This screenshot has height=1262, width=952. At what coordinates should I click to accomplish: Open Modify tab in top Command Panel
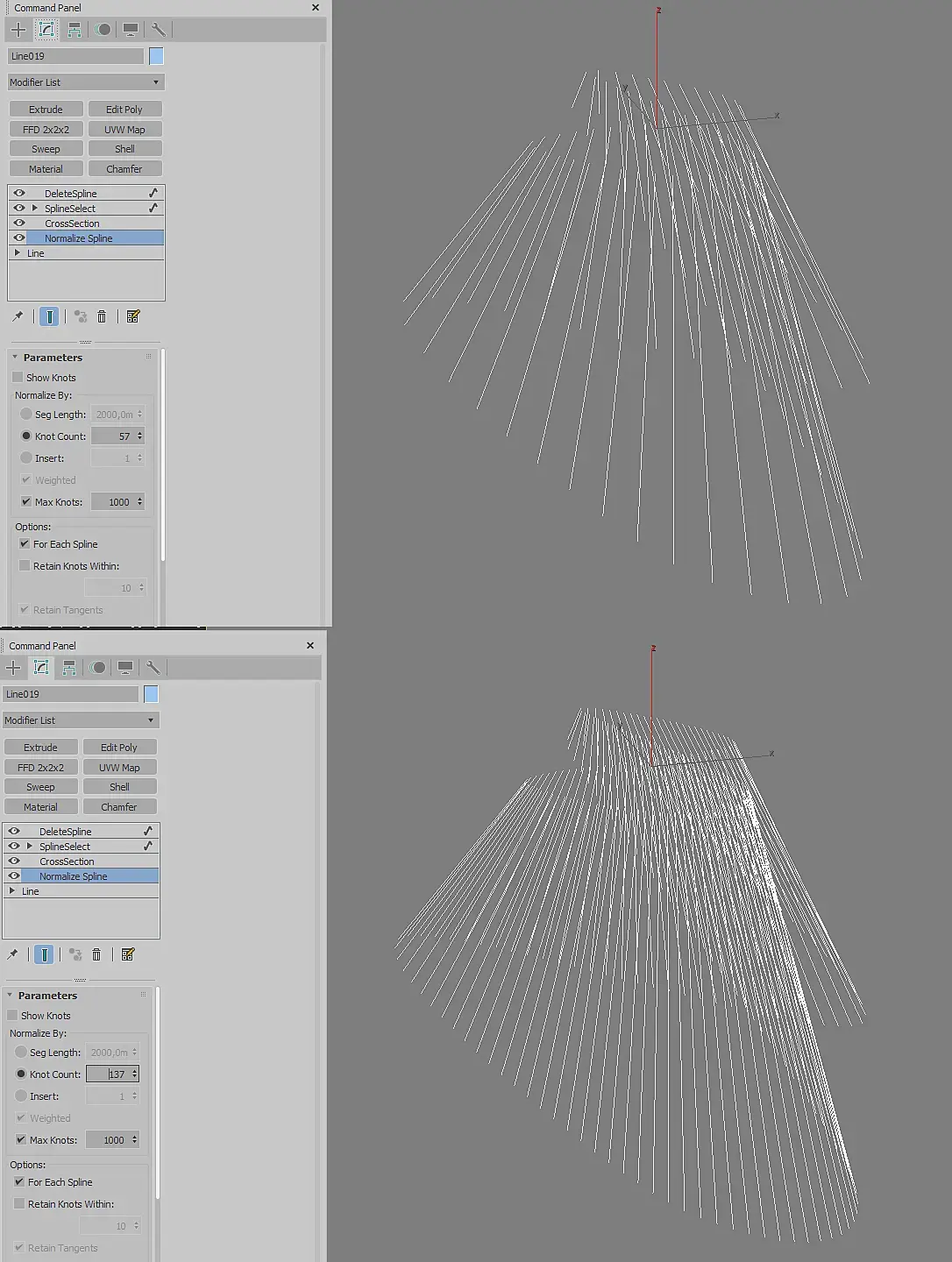pos(46,30)
